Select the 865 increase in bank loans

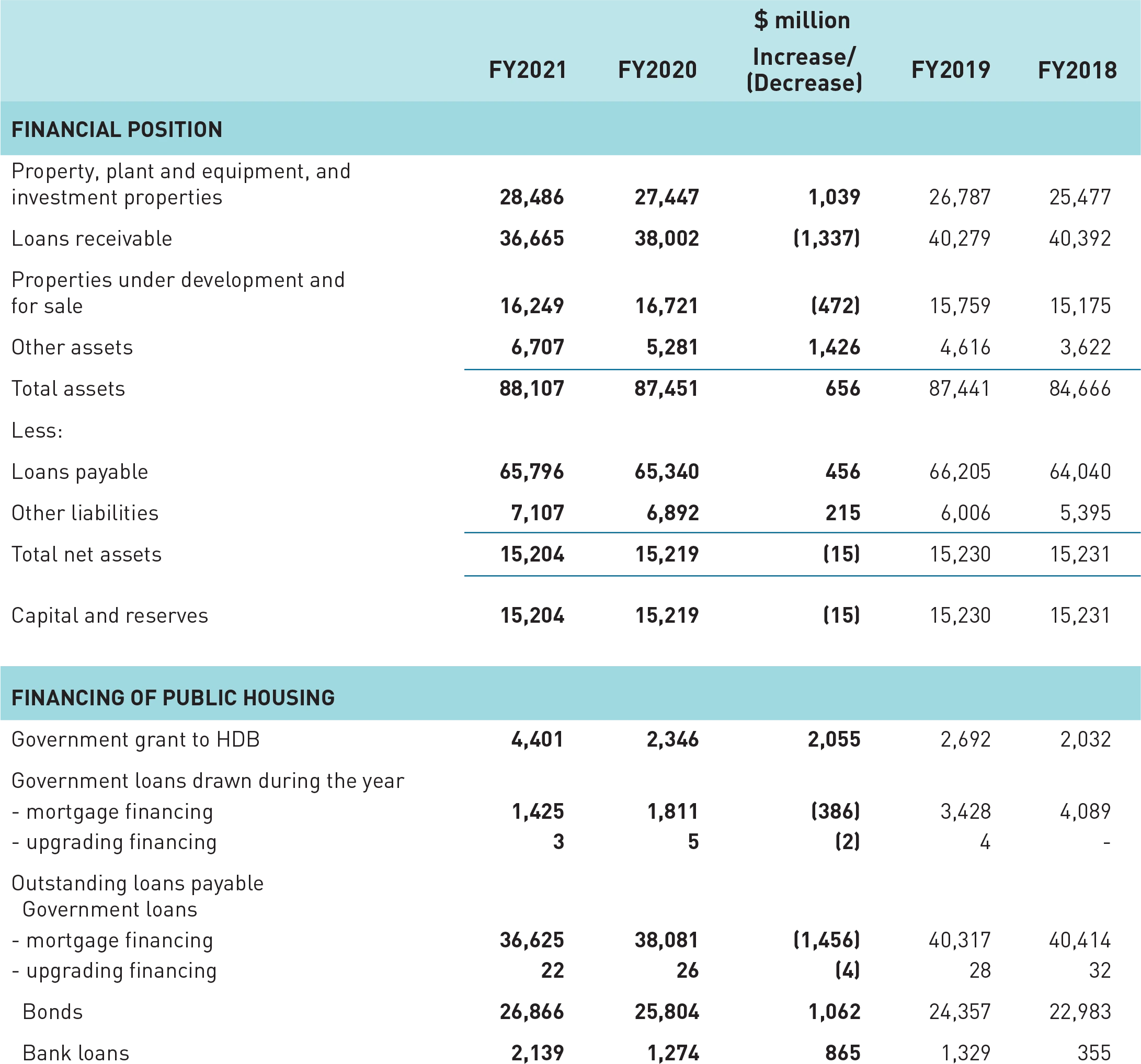pos(843,1053)
